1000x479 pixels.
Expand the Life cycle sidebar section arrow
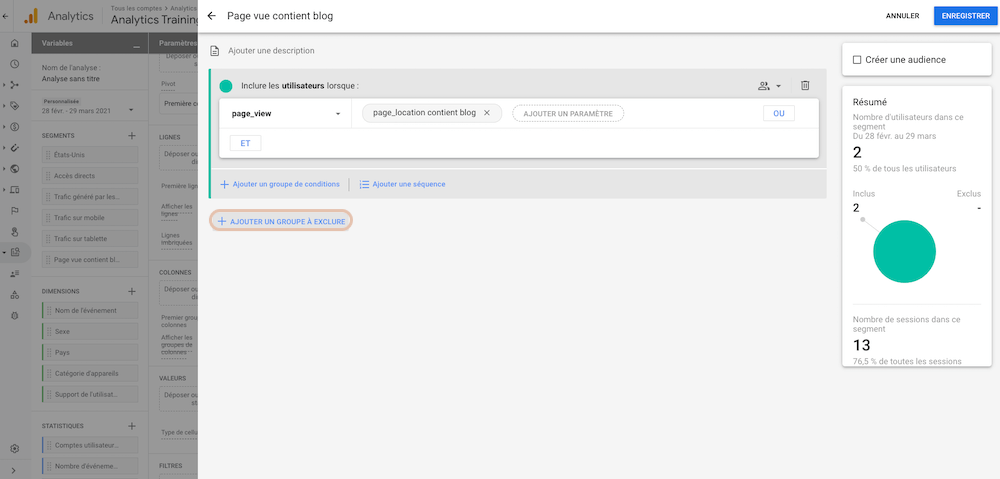4,85
